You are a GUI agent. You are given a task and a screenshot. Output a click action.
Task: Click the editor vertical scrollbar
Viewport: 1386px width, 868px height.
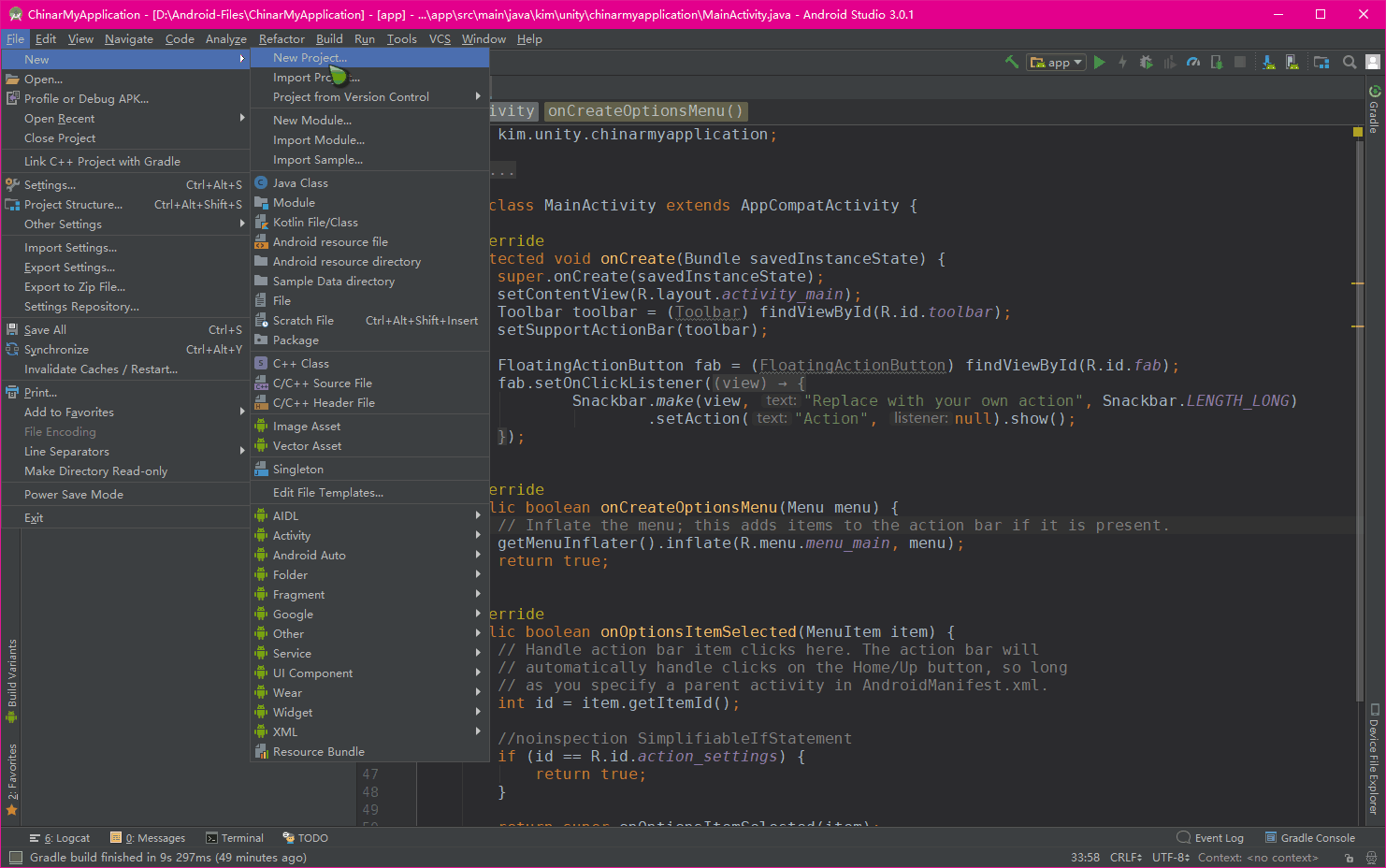tap(1359, 421)
